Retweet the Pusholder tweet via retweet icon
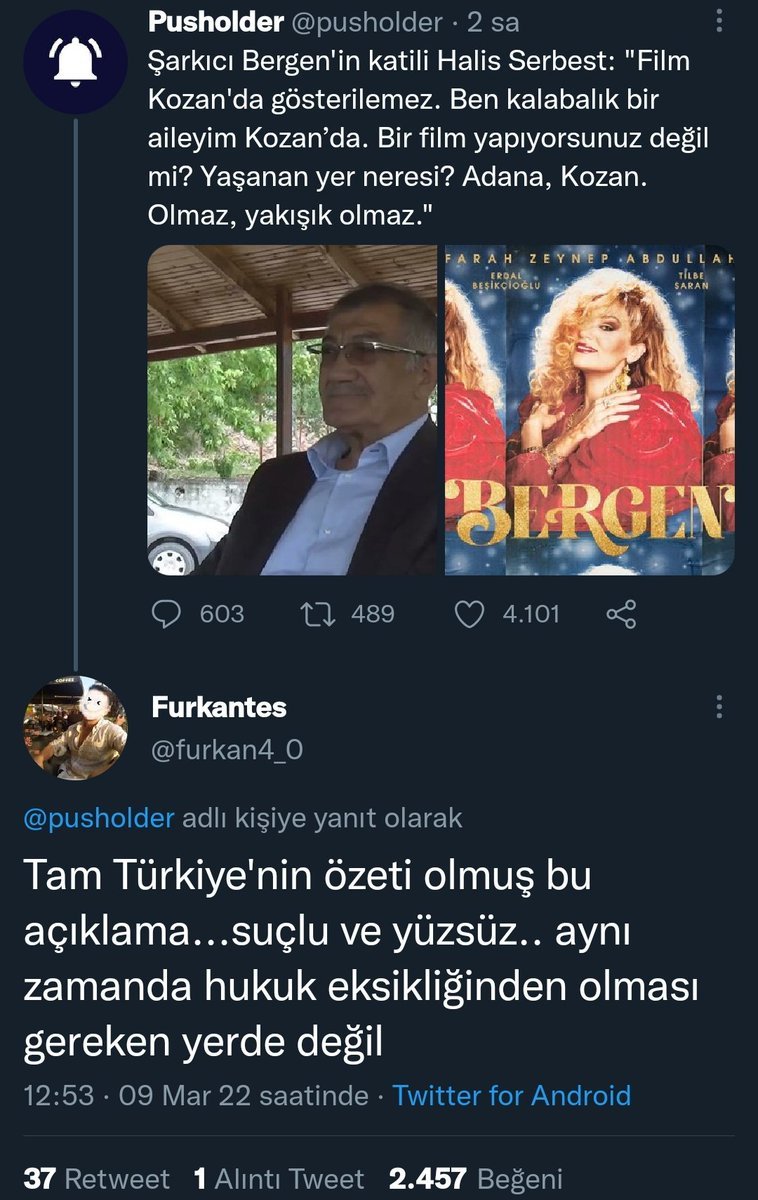Image resolution: width=758 pixels, height=1200 pixels. [x=317, y=614]
